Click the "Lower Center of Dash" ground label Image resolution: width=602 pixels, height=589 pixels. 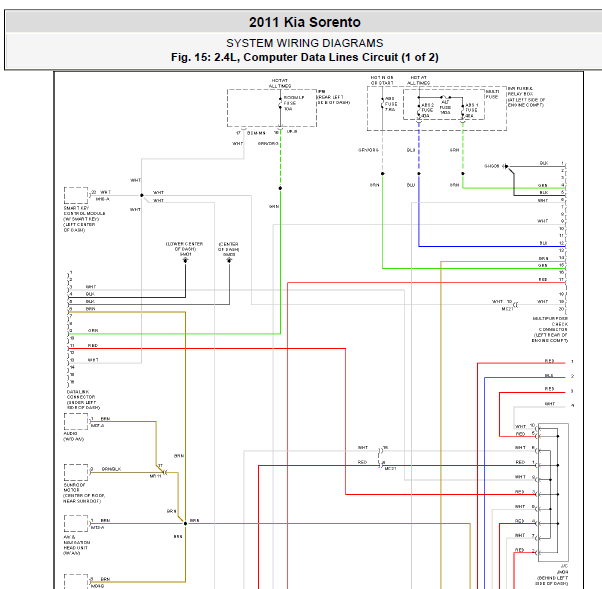[x=185, y=249]
